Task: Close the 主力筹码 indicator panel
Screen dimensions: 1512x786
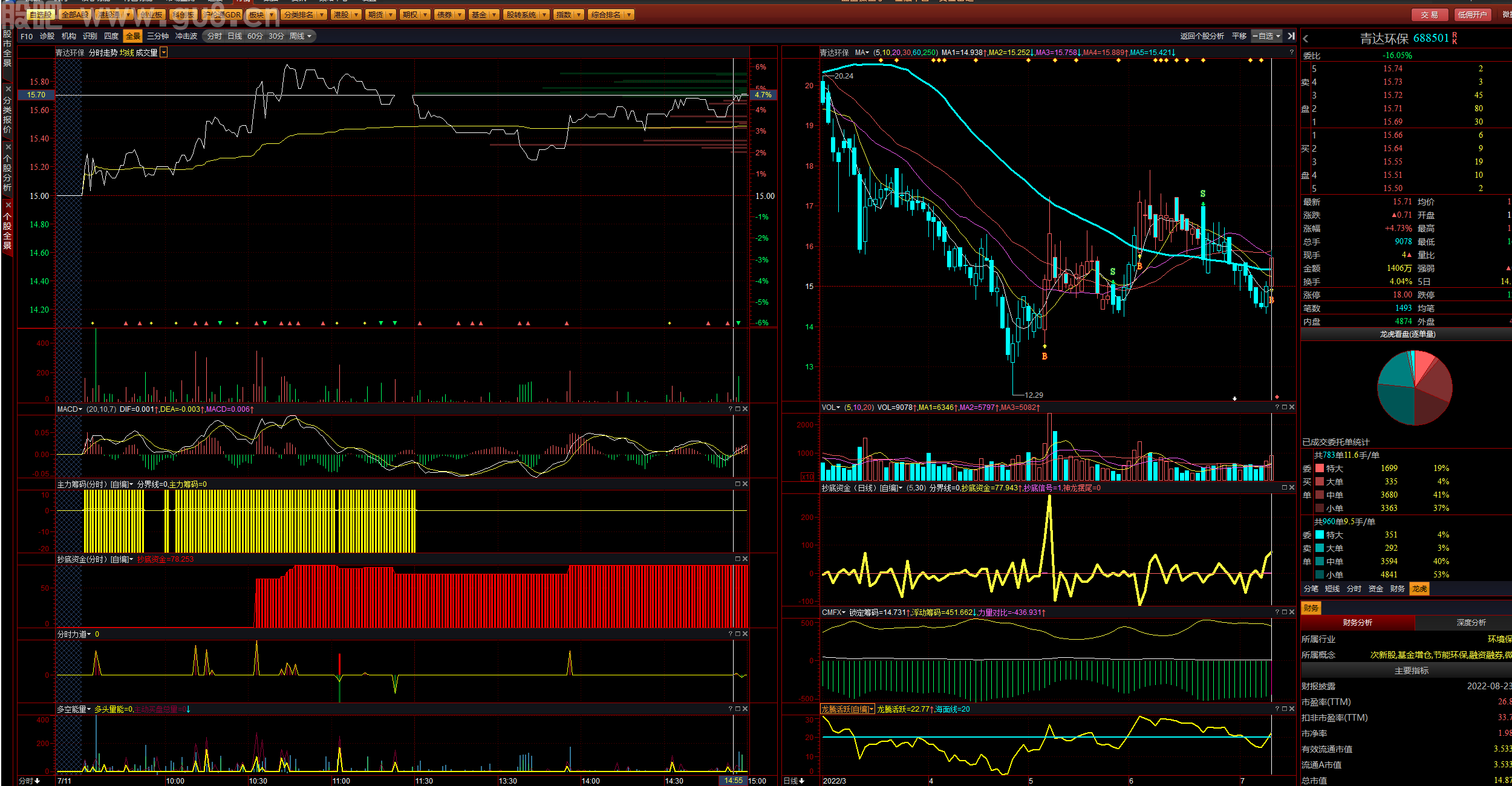Action: 745,484
